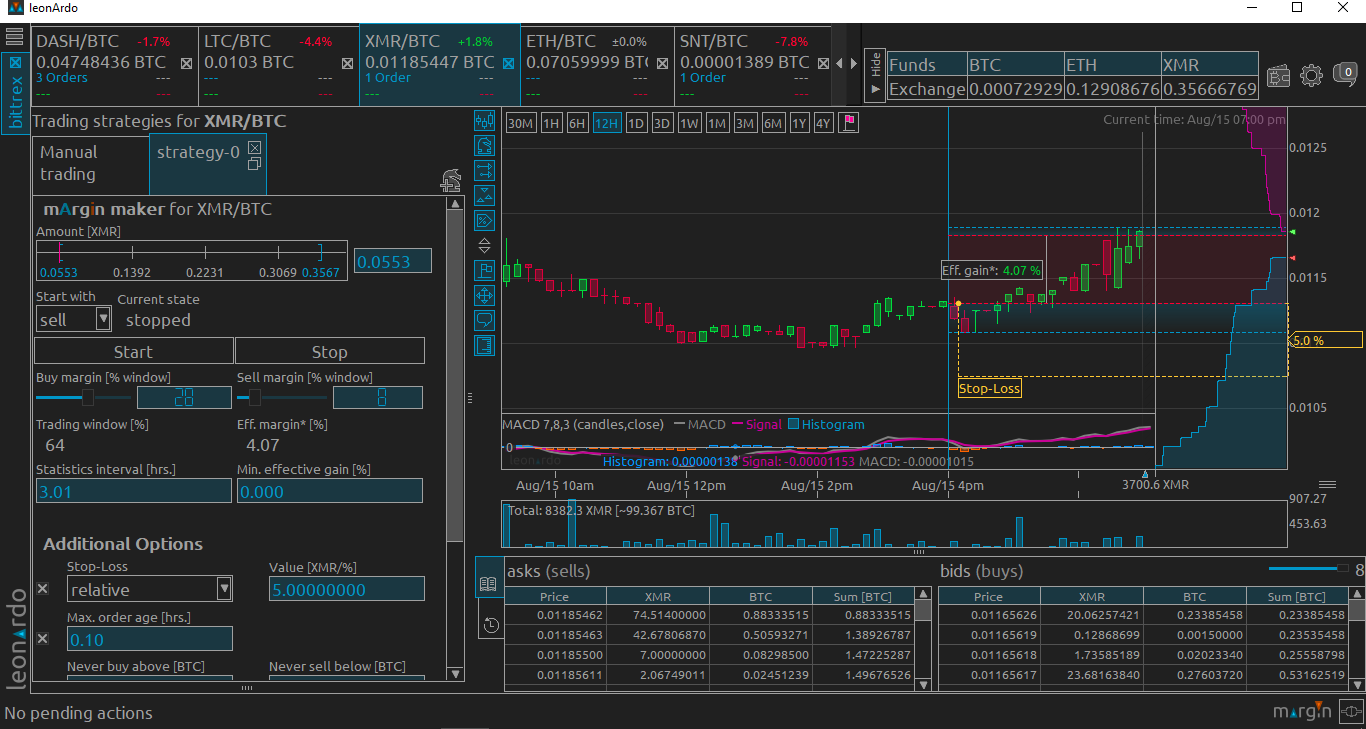The image size is (1366, 729).
Task: Close the bittrex exchange tab checkbox
Action: point(15,63)
